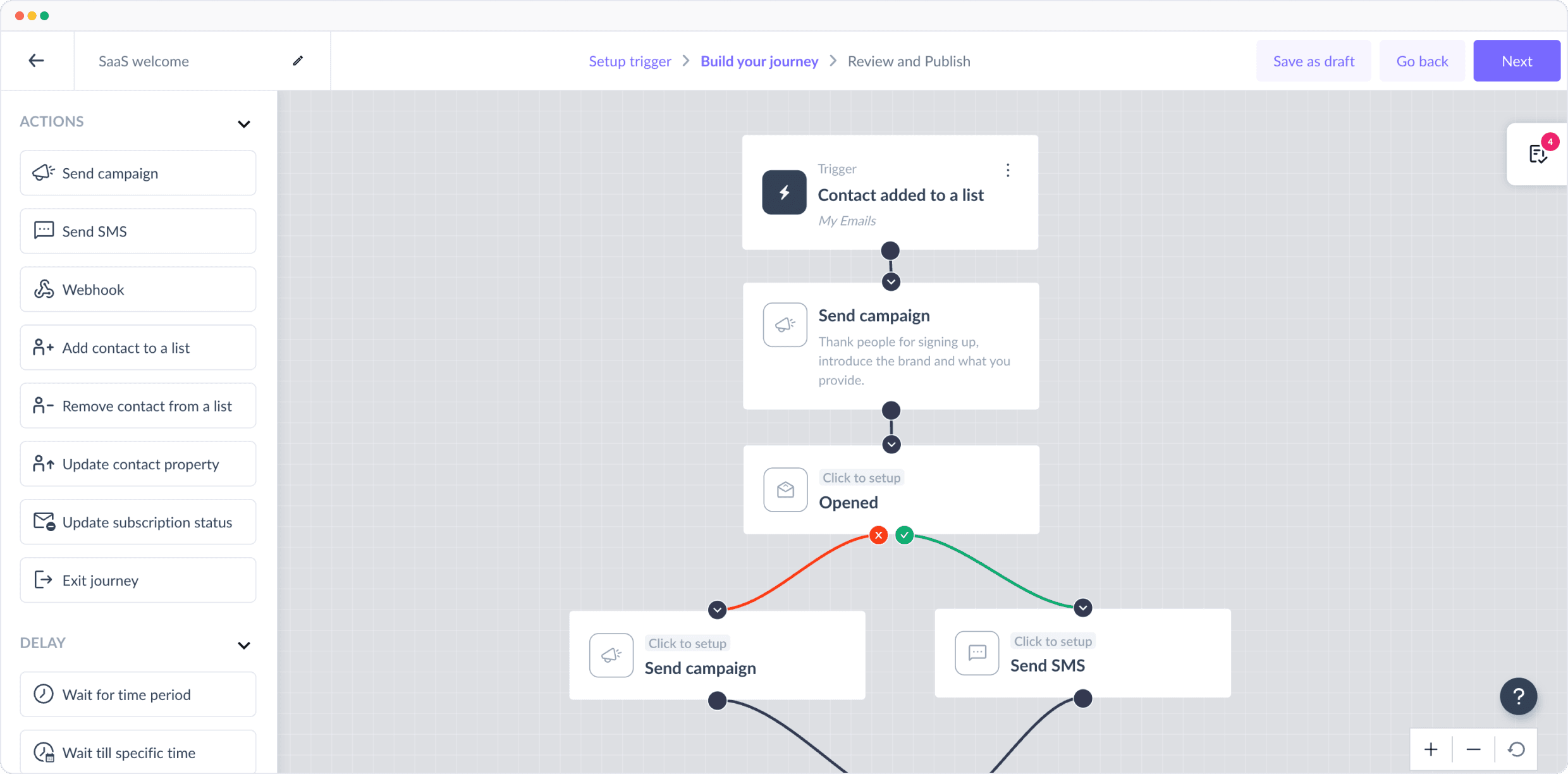Image resolution: width=1568 pixels, height=774 pixels.
Task: Select the Webhook action in sidebar
Action: [x=138, y=290]
